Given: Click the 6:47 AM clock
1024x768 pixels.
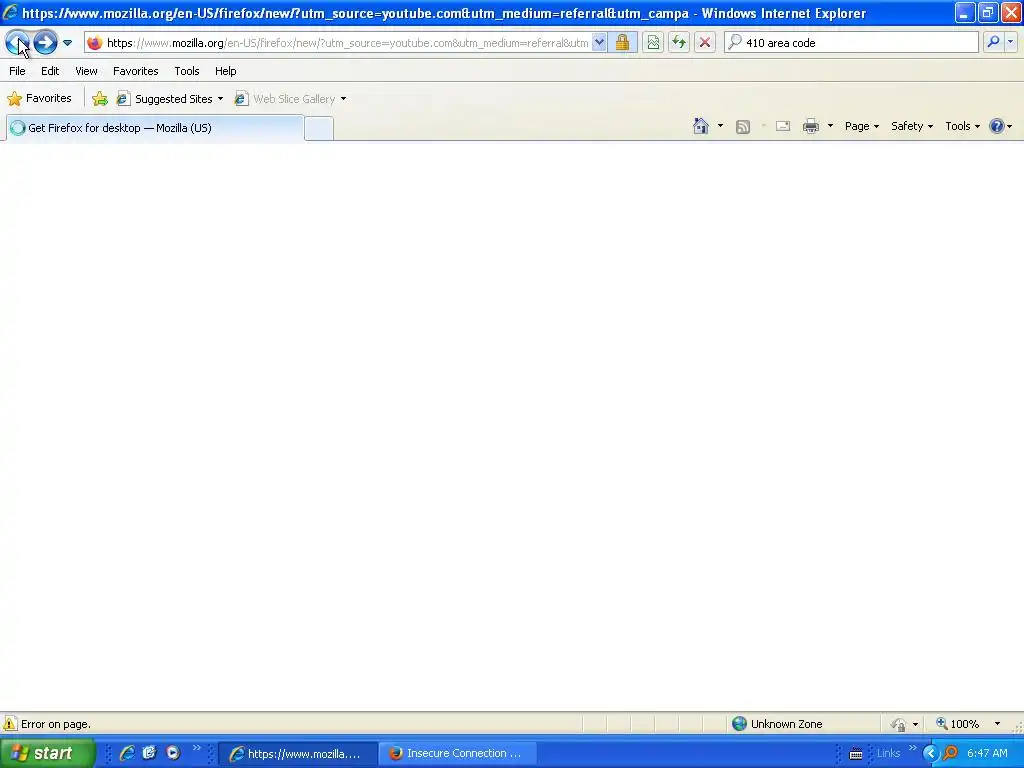Looking at the screenshot, I should 987,754.
